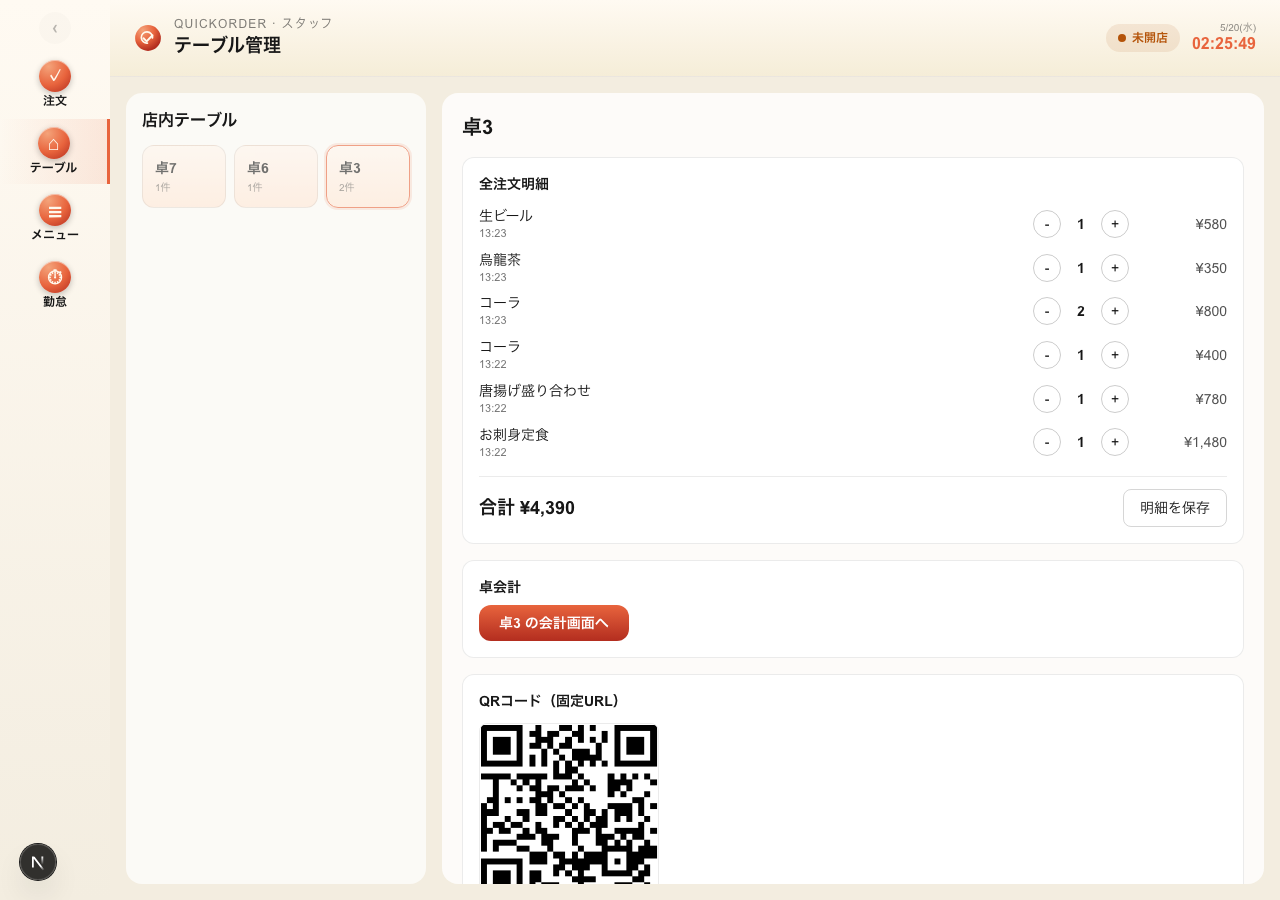Viewport: 1280px width, 900px height.
Task: Click the QuickOrder logo icon in header
Action: [148, 38]
